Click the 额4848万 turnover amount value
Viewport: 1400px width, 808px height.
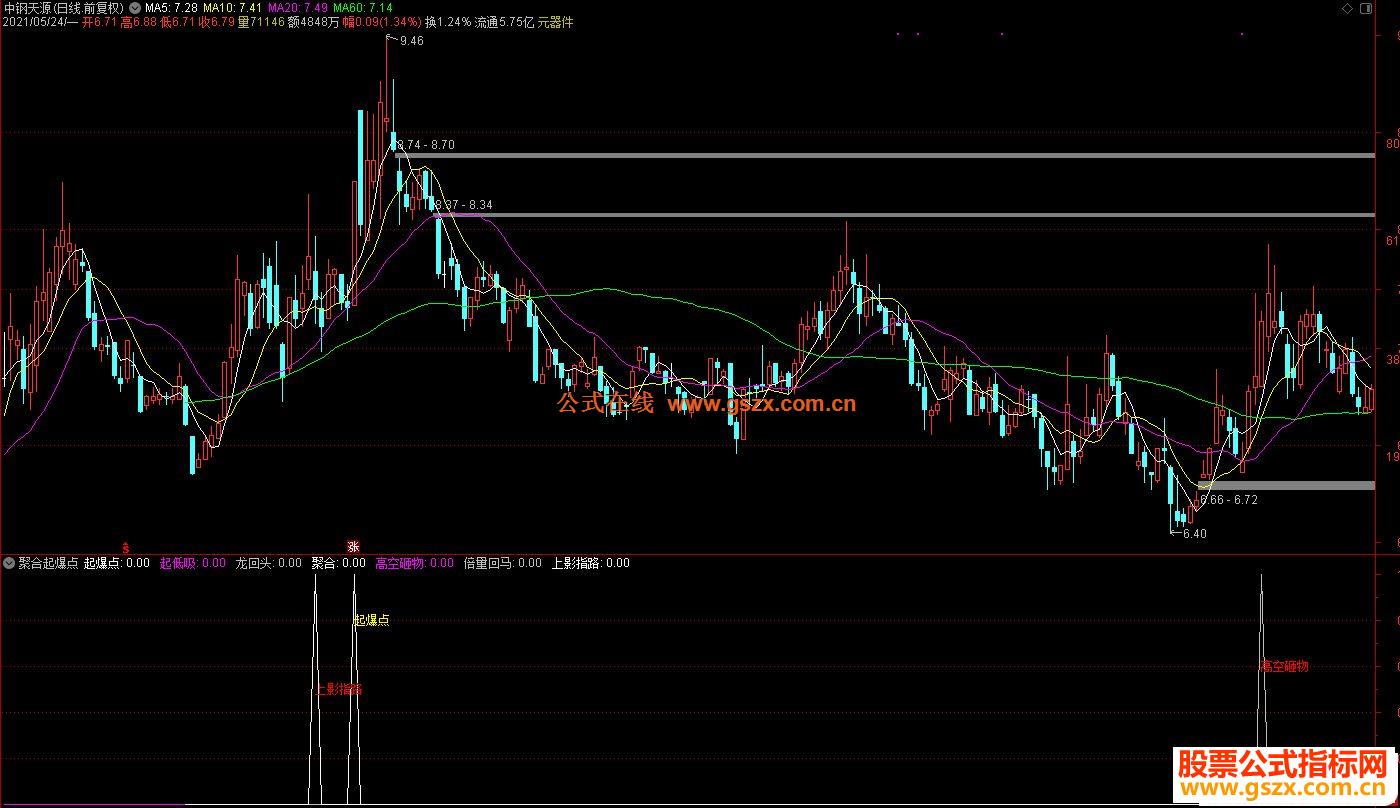(313, 22)
